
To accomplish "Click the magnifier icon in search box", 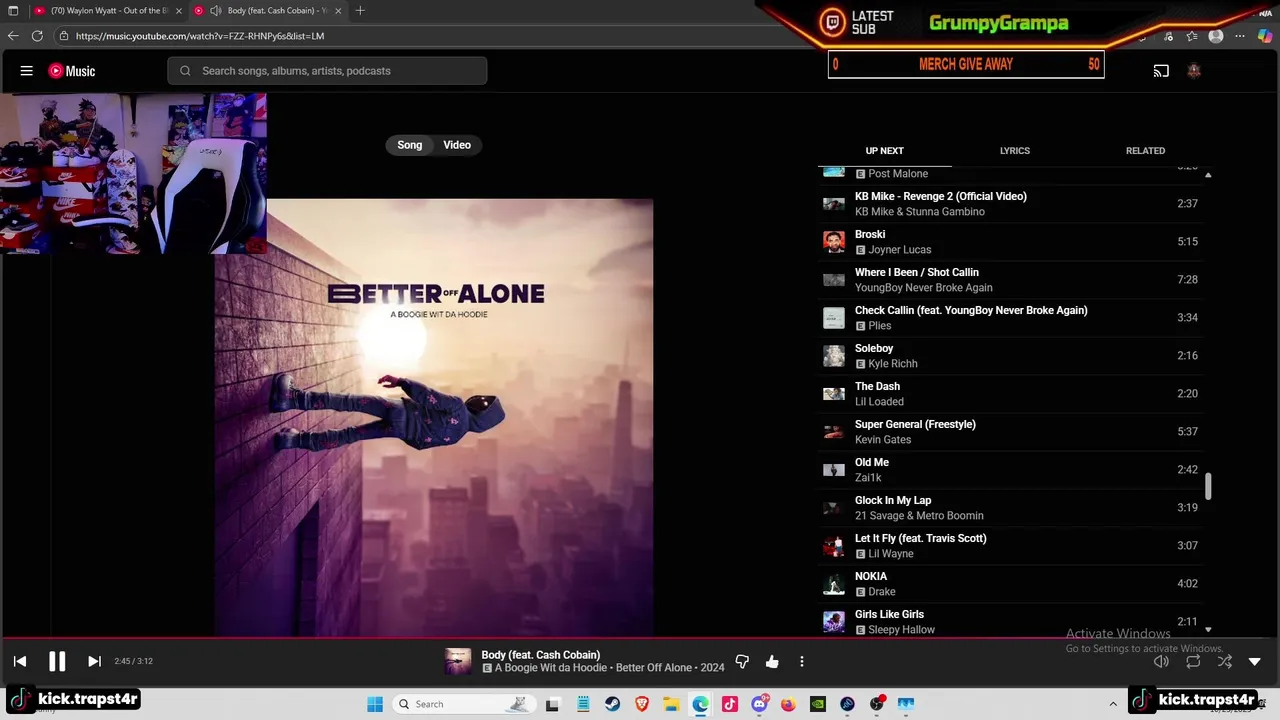I will [185, 71].
